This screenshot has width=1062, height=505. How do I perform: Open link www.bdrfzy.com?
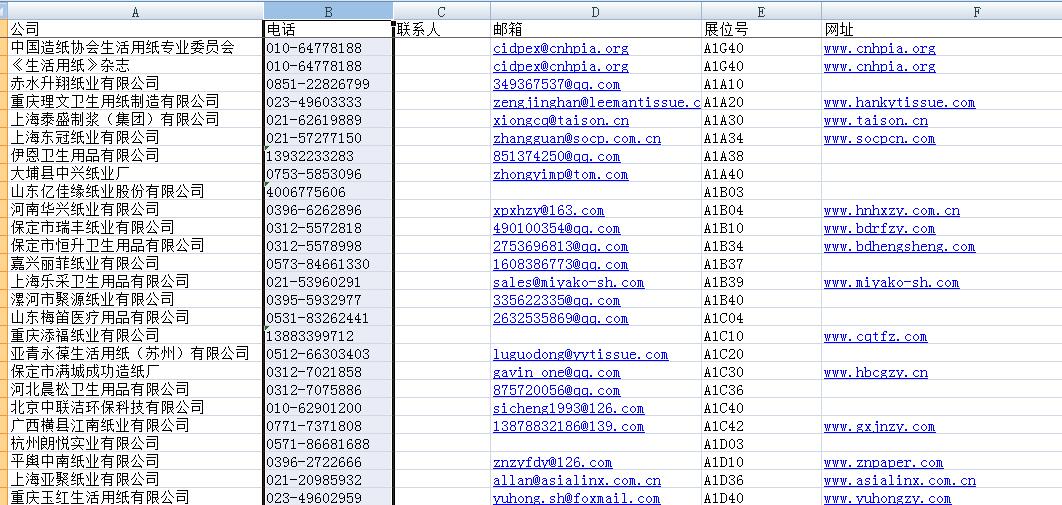pyautogui.click(x=879, y=228)
